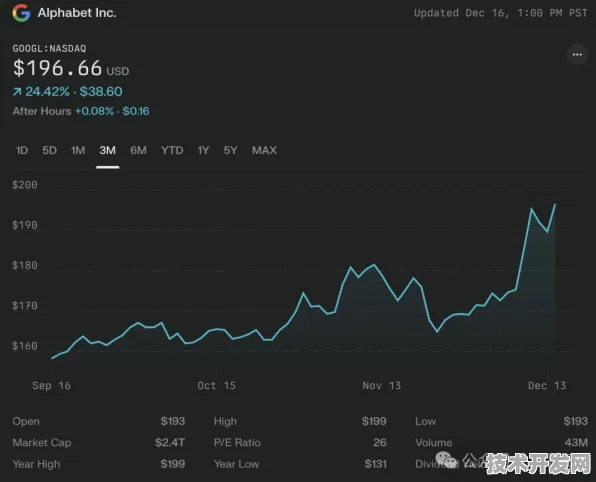Click the Alphabet Inc. company title

click(77, 13)
